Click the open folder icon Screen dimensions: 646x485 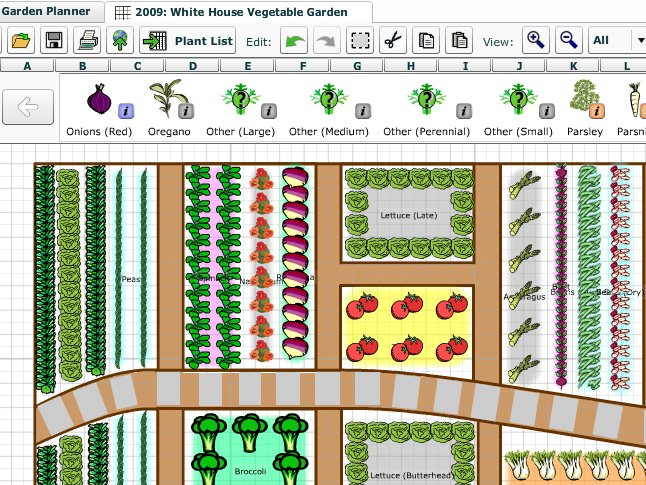point(20,41)
